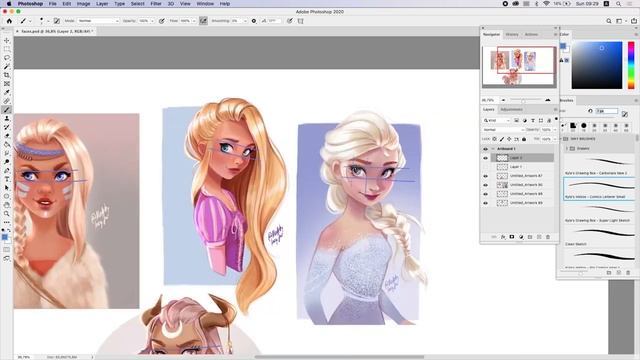Click the Search icon in the options bar

[609, 21]
